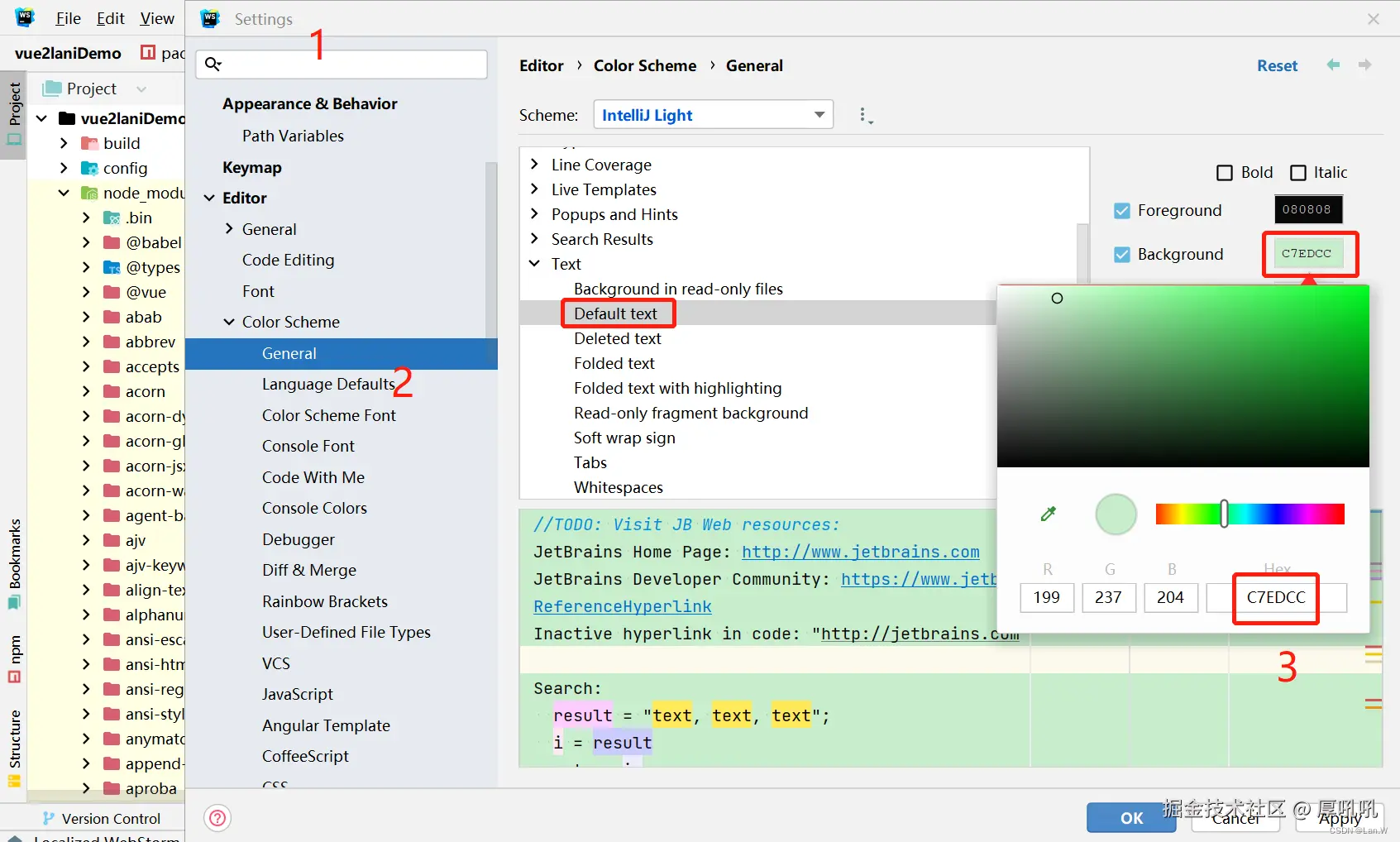Open the help question mark button
The width and height of the screenshot is (1400, 842).
pyautogui.click(x=217, y=818)
